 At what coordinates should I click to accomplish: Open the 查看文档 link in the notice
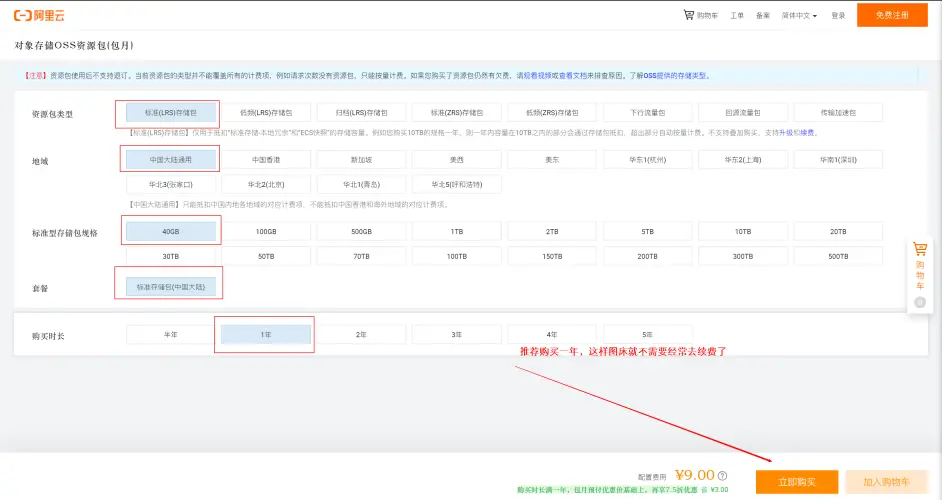click(573, 76)
